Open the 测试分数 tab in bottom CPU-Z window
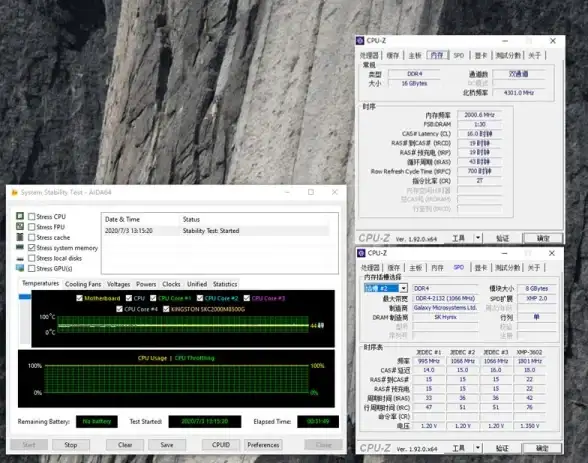588x463 pixels. (507, 268)
